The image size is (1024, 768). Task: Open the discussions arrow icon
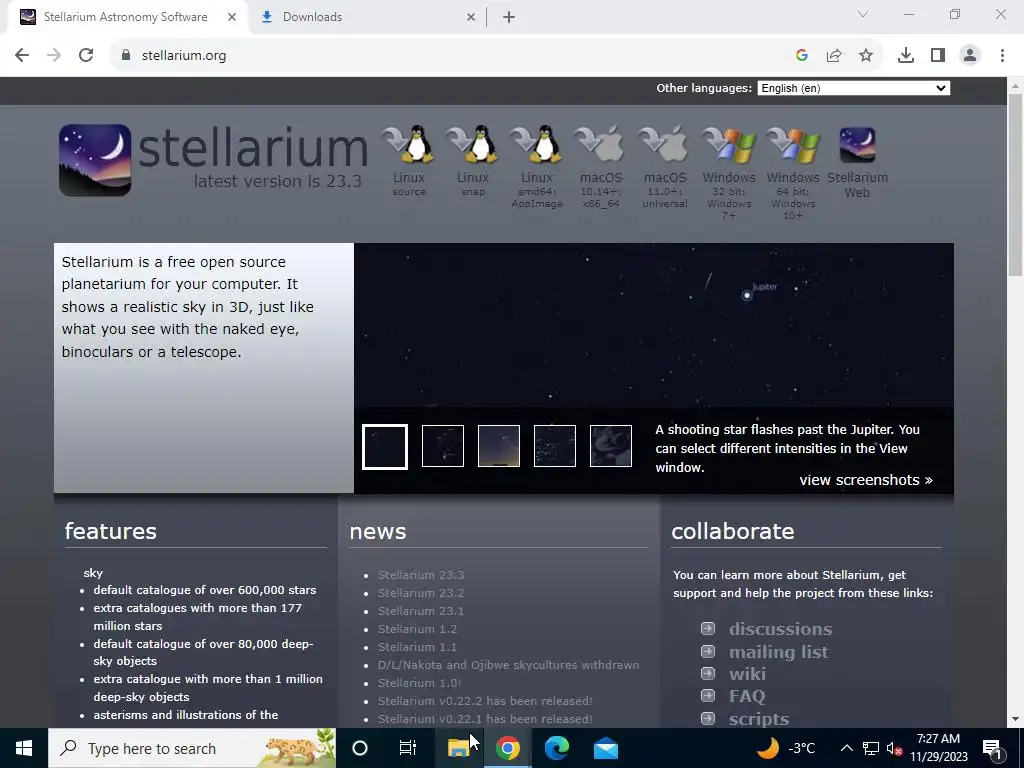click(708, 628)
